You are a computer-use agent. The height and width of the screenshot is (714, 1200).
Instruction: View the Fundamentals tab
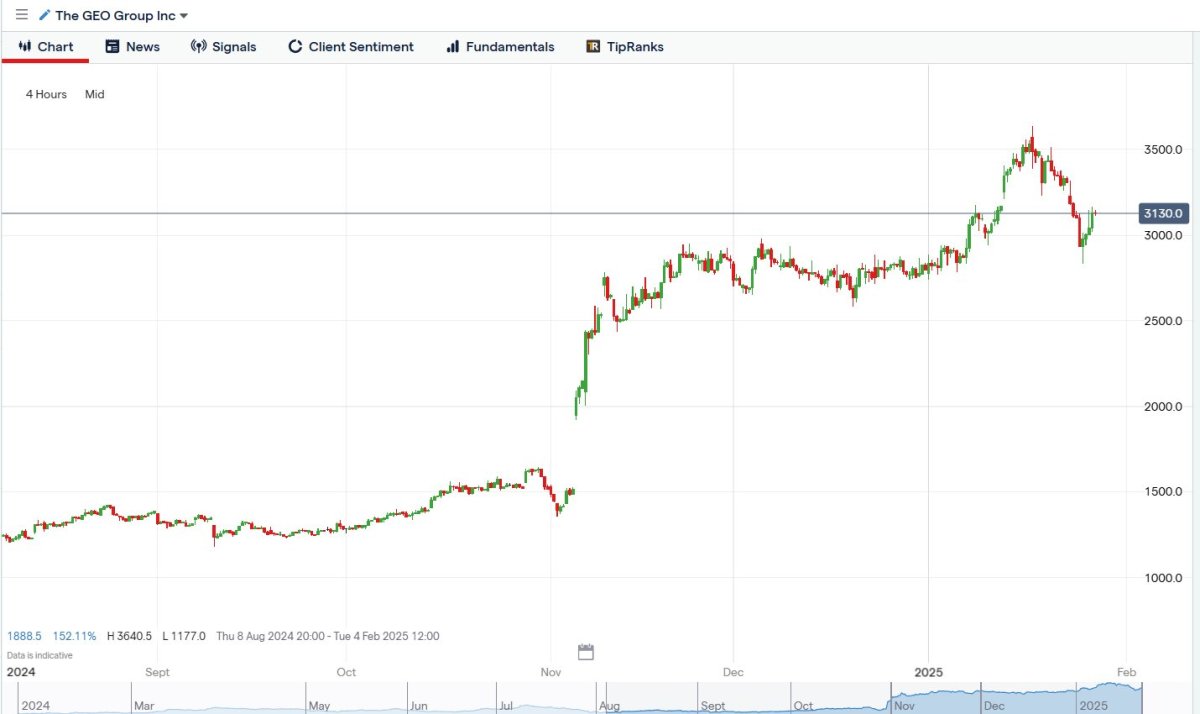pyautogui.click(x=499, y=46)
